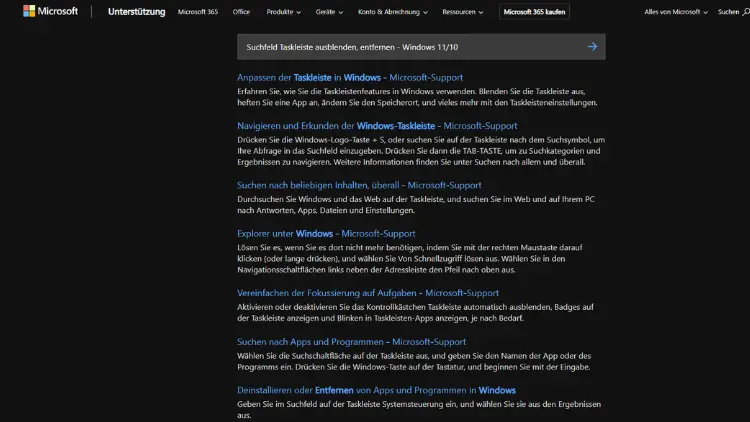Image resolution: width=750 pixels, height=422 pixels.
Task: Open Deinstallieren oder Entfernen von Apps result
Action: tap(376, 390)
